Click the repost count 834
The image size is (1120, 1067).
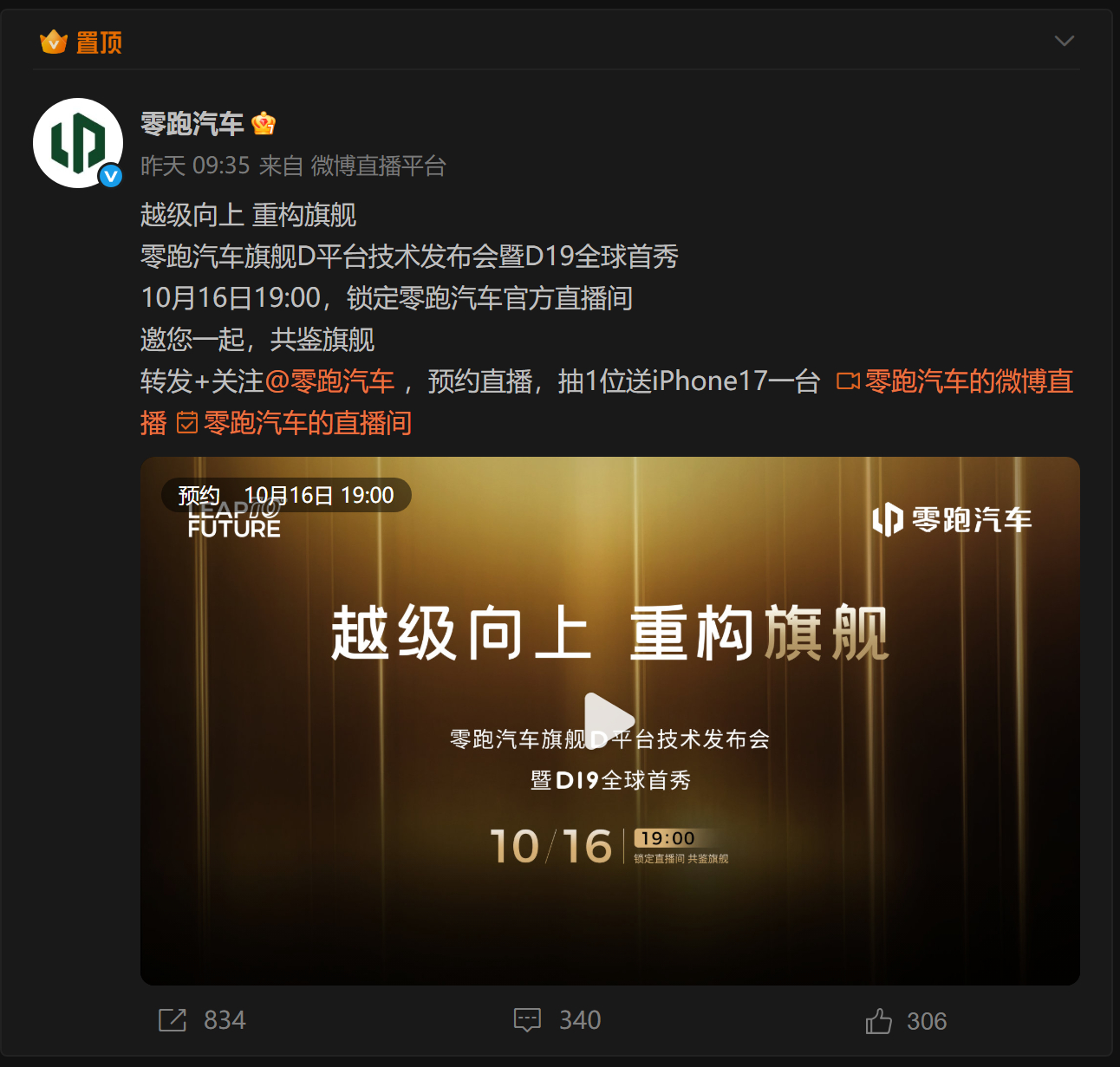[225, 1020]
